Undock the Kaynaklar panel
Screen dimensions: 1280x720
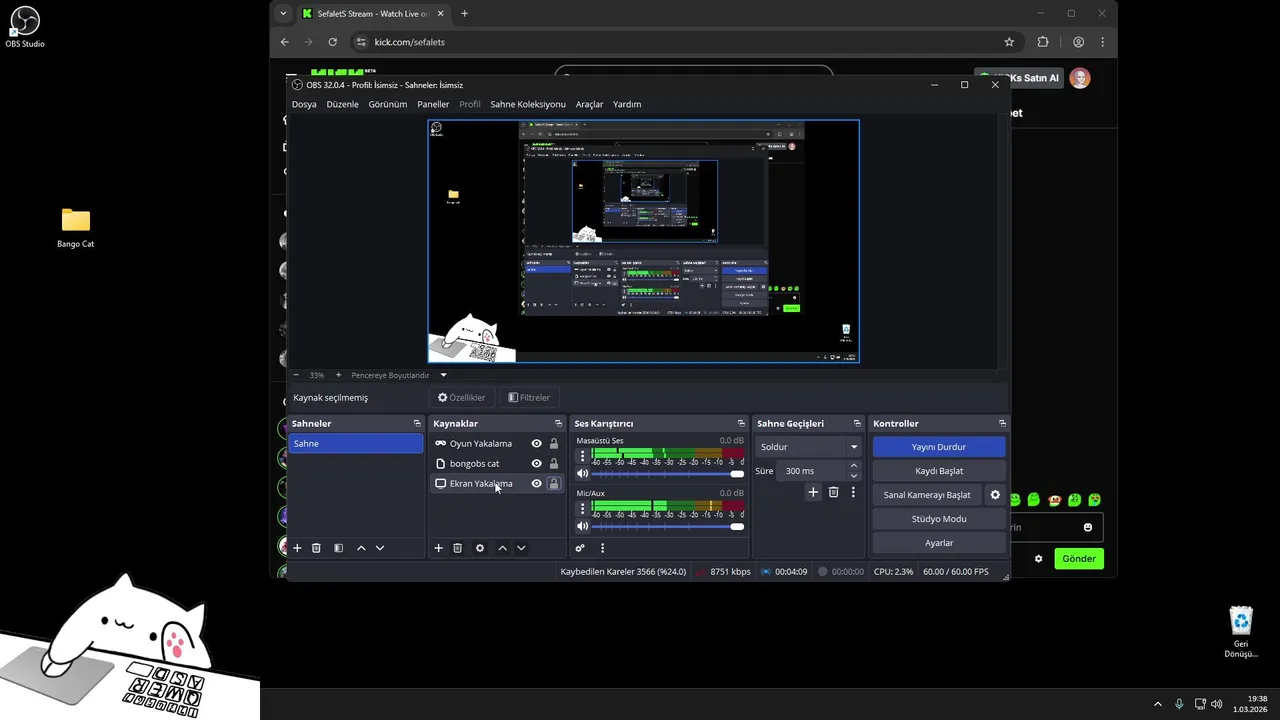click(558, 424)
